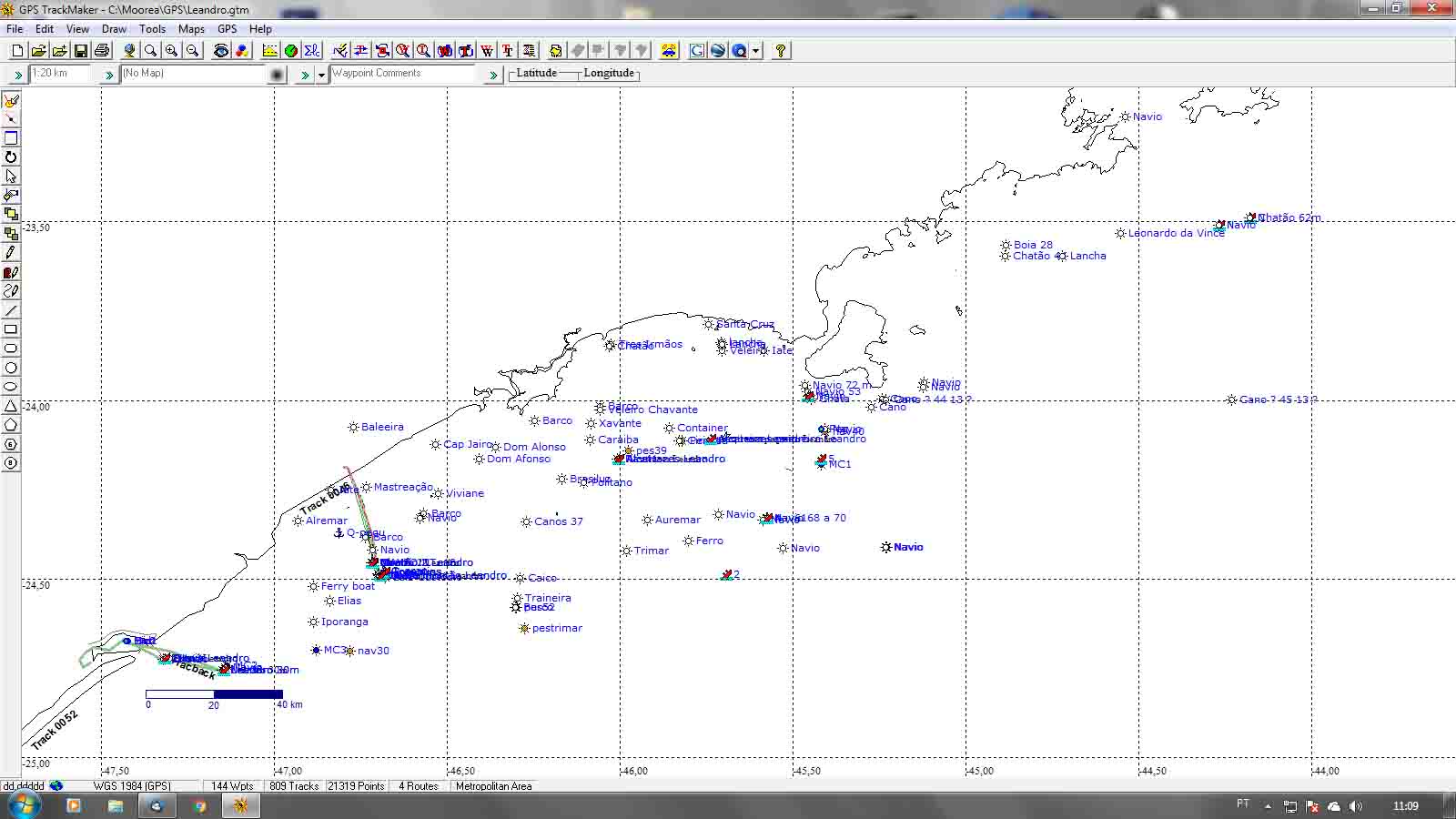The height and width of the screenshot is (819, 1456).
Task: Toggle the gray map background button
Action: click(x=278, y=75)
